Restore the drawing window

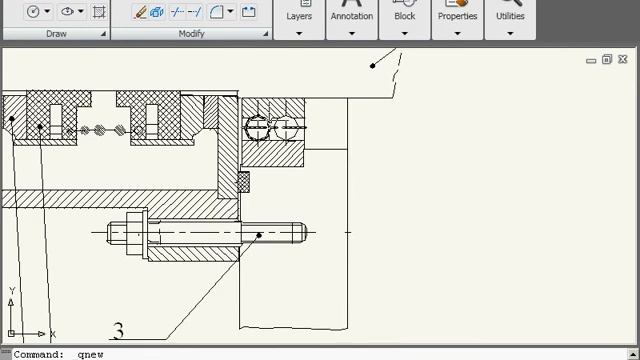tap(607, 60)
